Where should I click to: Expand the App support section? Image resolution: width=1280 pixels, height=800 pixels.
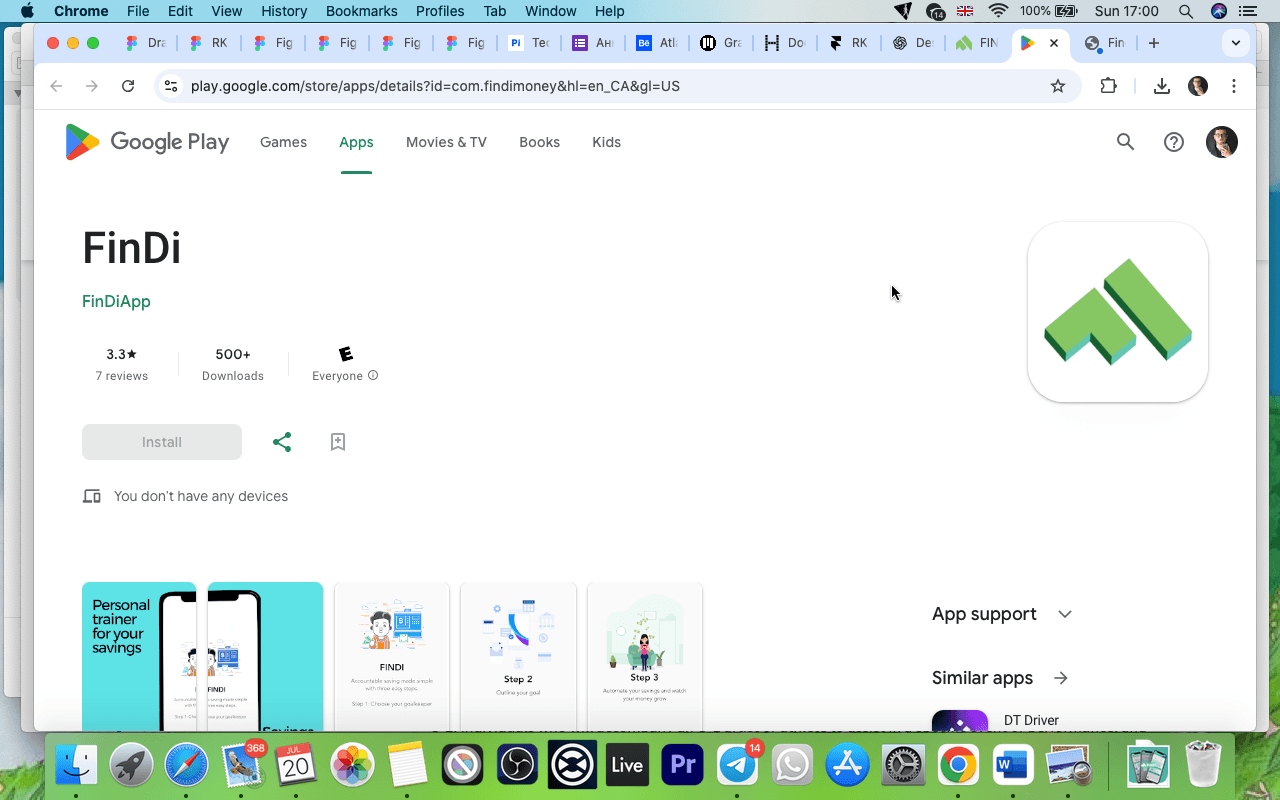coord(1002,614)
